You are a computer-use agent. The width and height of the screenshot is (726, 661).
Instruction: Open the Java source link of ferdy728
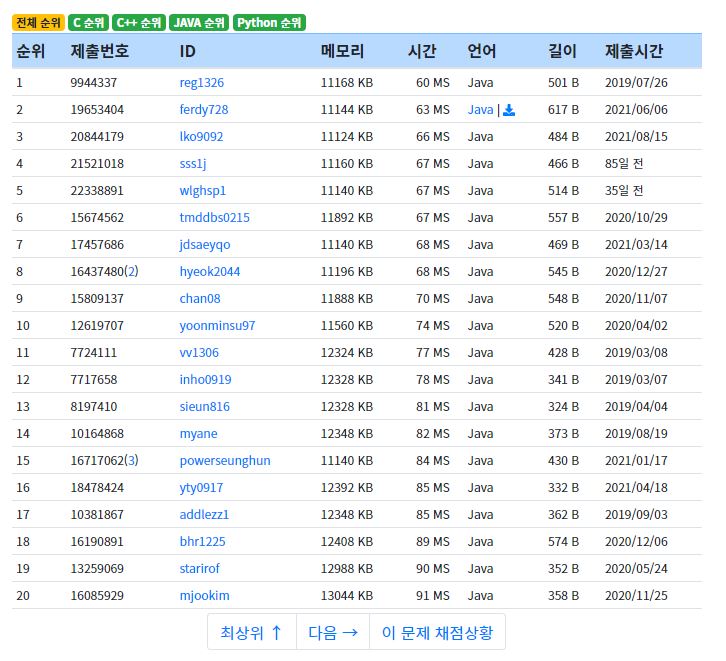point(480,110)
